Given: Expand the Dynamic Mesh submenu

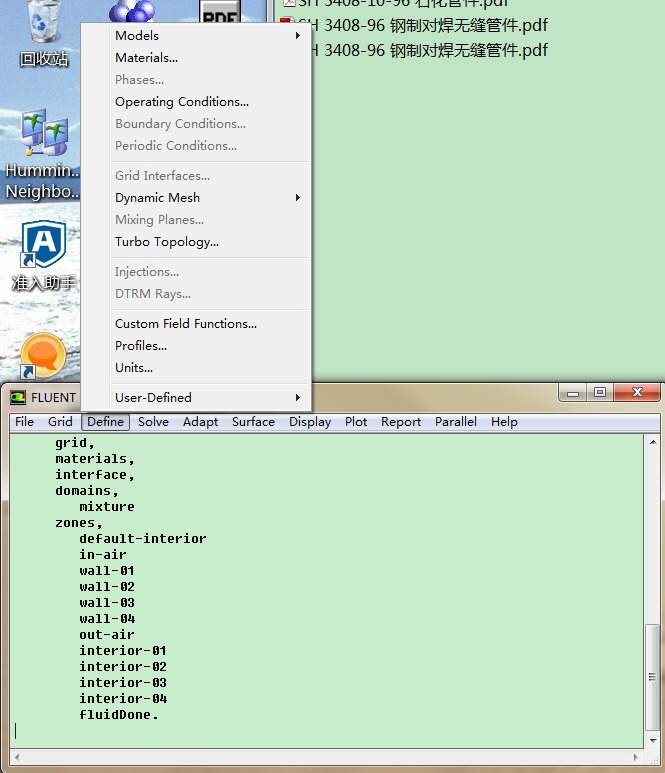Looking at the screenshot, I should point(196,198).
